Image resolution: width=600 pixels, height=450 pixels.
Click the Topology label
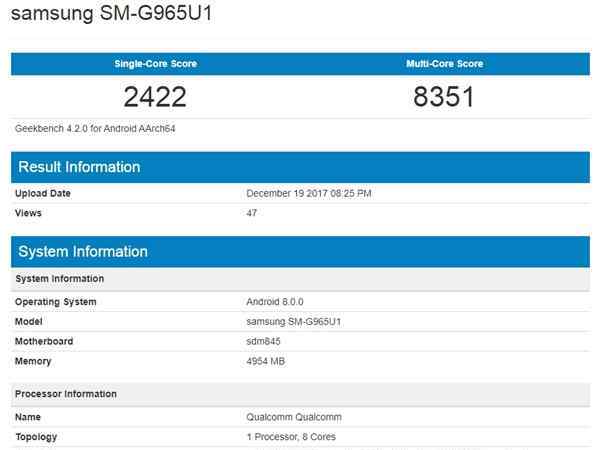tap(36, 437)
